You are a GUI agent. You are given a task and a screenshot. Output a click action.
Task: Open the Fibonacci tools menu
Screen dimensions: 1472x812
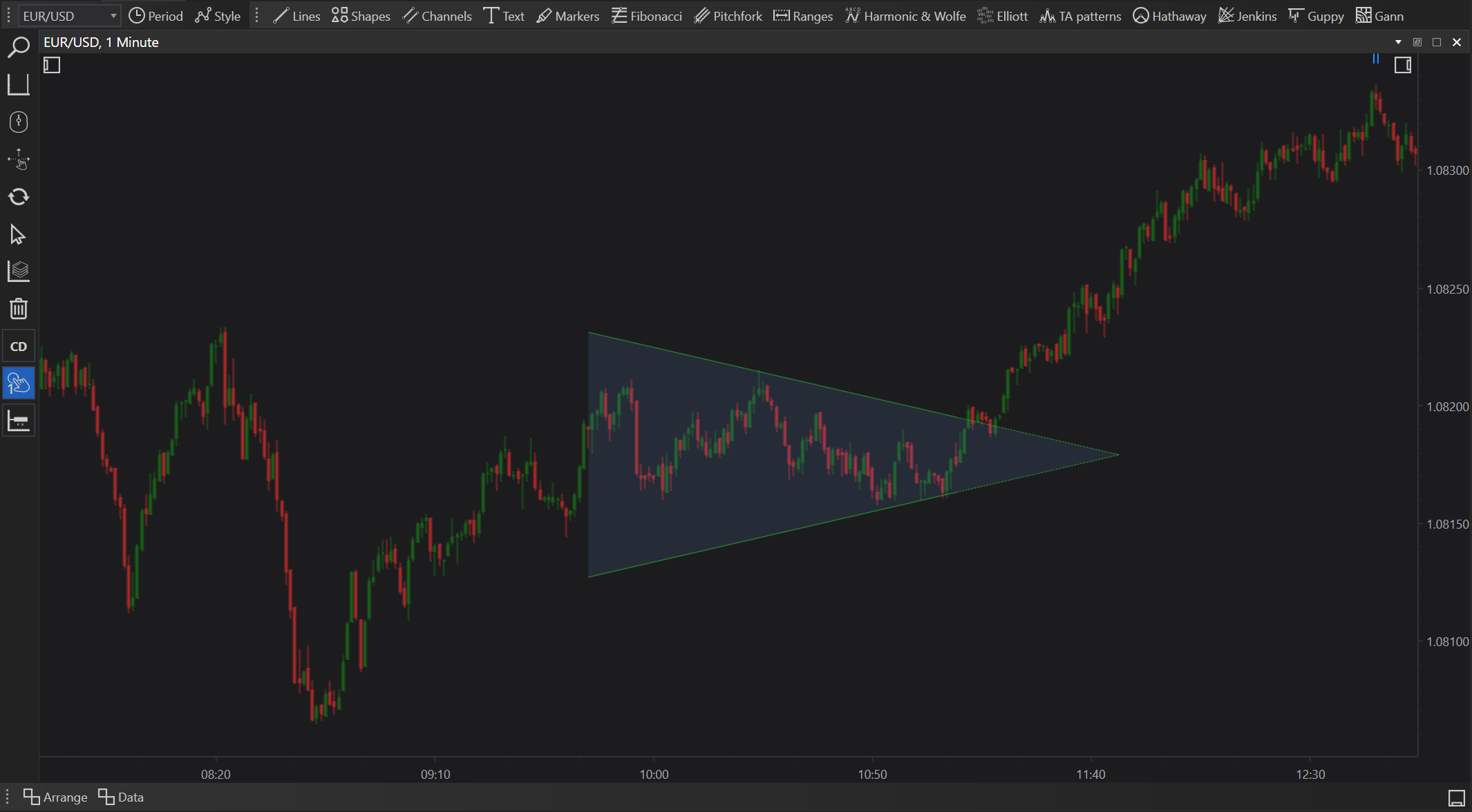point(647,16)
